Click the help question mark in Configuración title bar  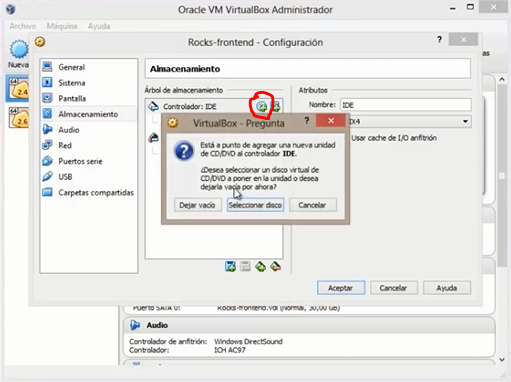(439, 40)
